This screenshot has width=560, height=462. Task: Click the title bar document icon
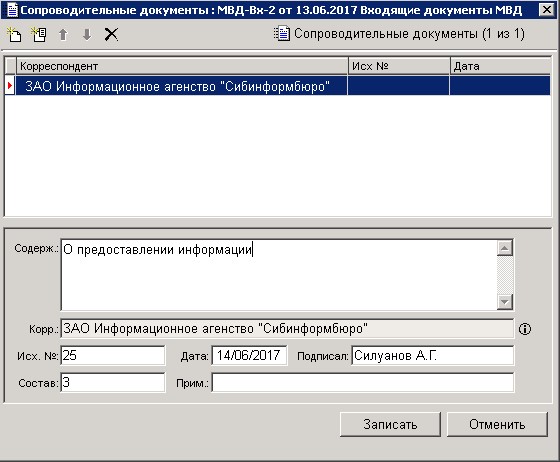12,10
